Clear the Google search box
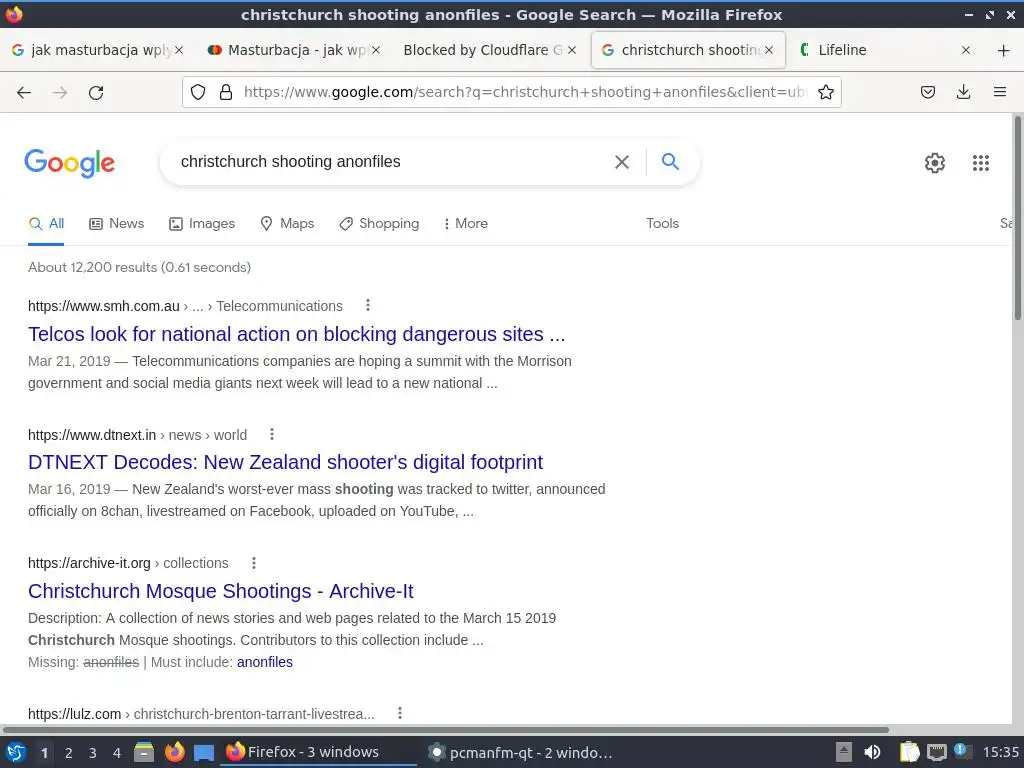 tap(622, 162)
